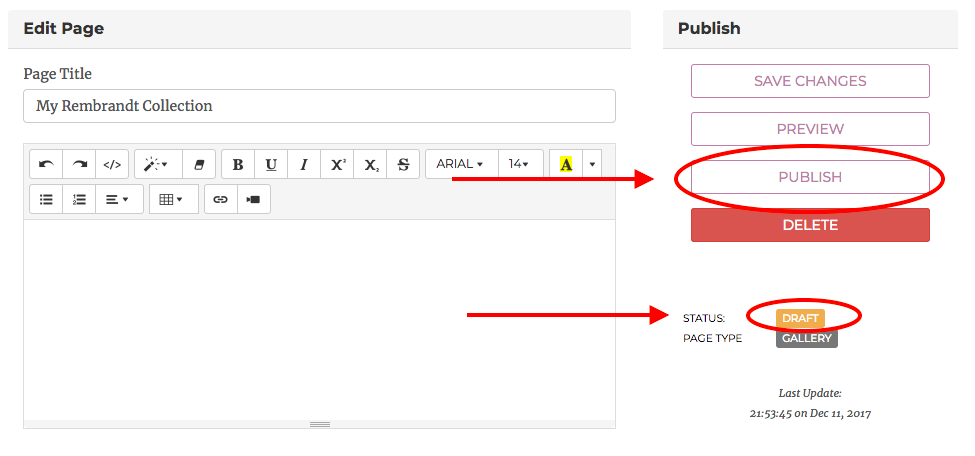Click the Page Title input field
Screen dimensions: 975x456
(x=319, y=106)
